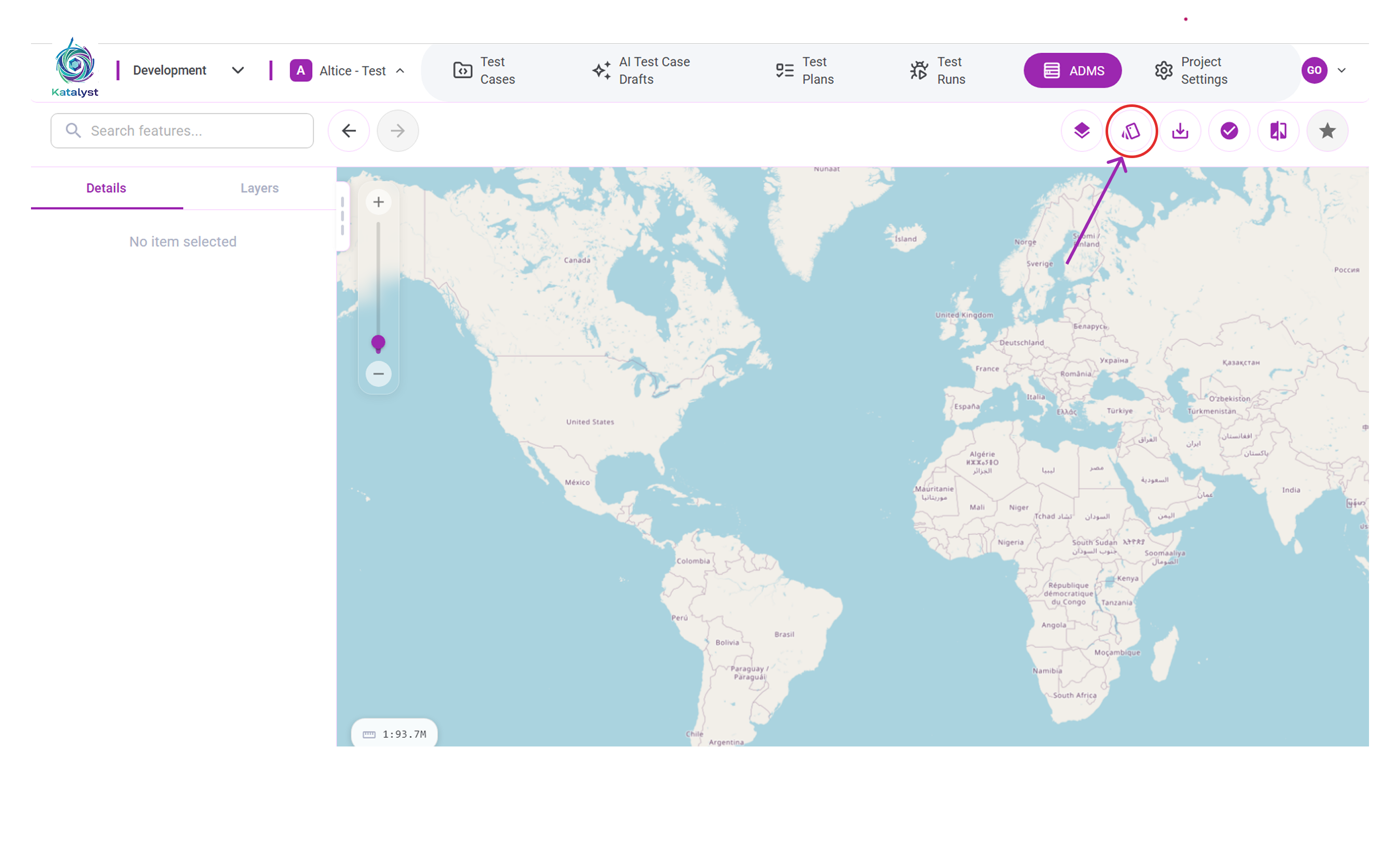Open the GO user avatar menu
Viewport: 1400px width, 856px height.
[1314, 70]
